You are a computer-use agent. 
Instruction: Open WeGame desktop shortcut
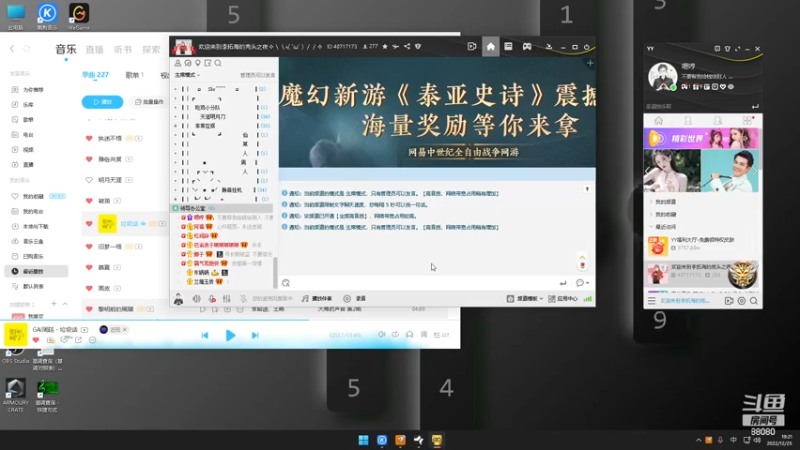pyautogui.click(x=79, y=16)
